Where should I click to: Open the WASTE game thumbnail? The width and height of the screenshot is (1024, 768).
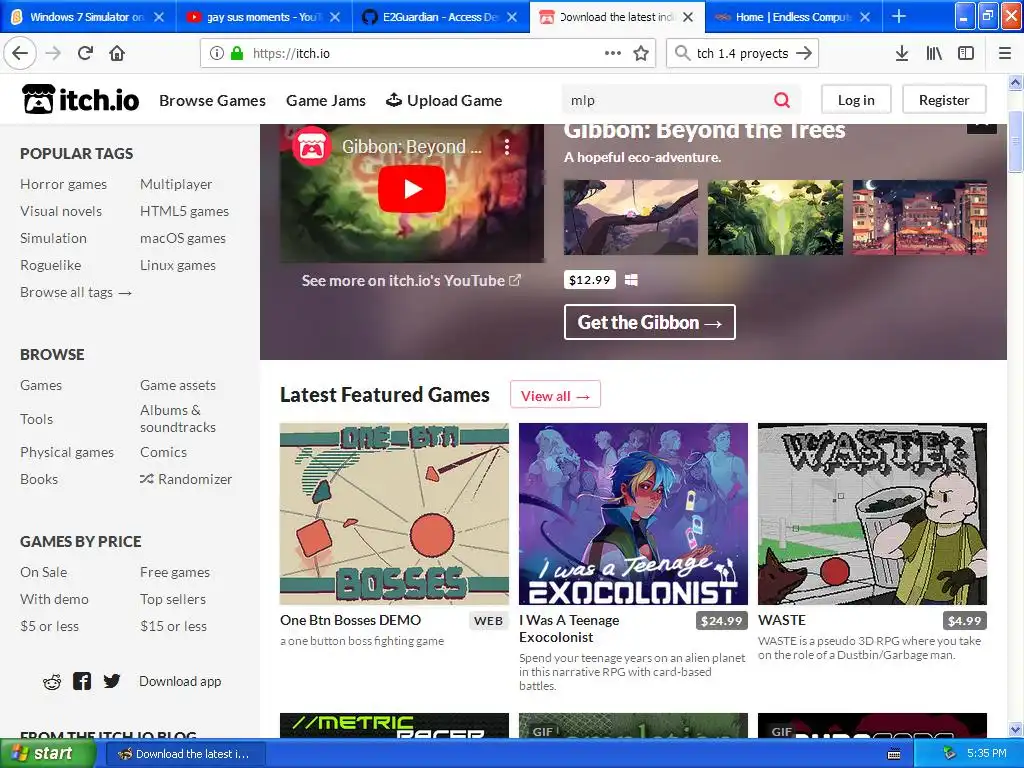872,514
